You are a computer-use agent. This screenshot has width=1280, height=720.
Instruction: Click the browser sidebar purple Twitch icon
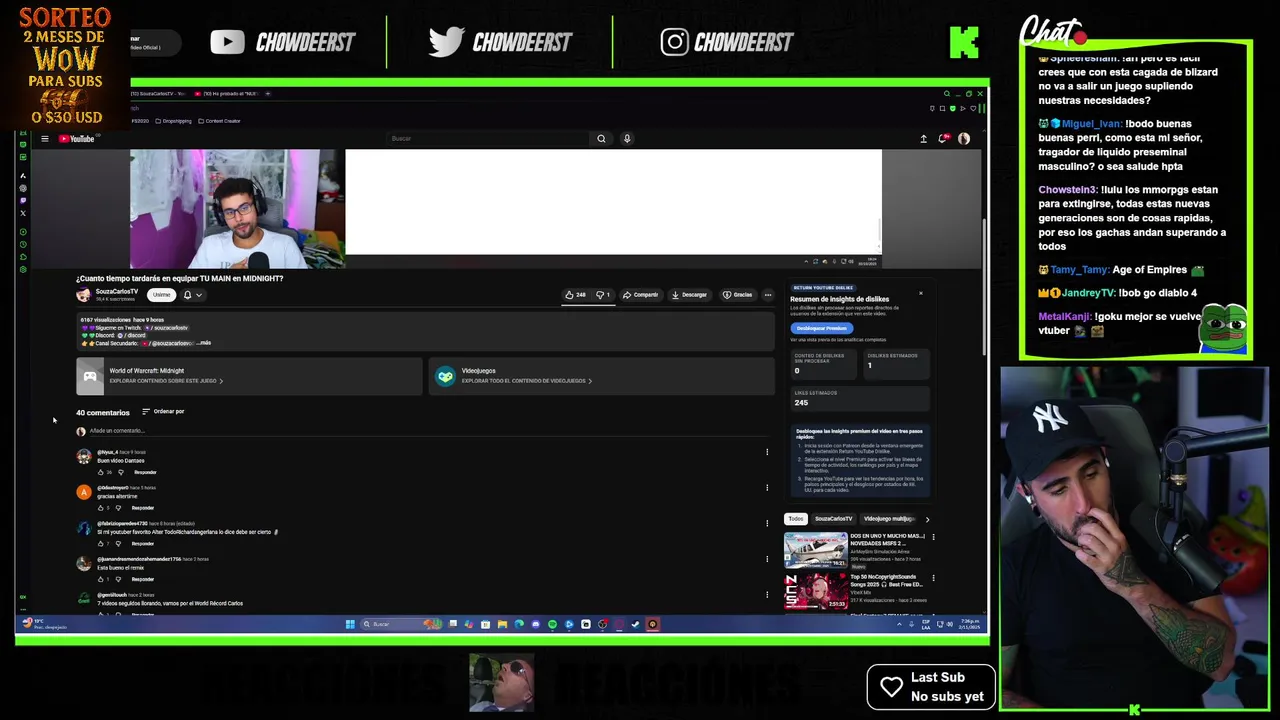[x=23, y=201]
